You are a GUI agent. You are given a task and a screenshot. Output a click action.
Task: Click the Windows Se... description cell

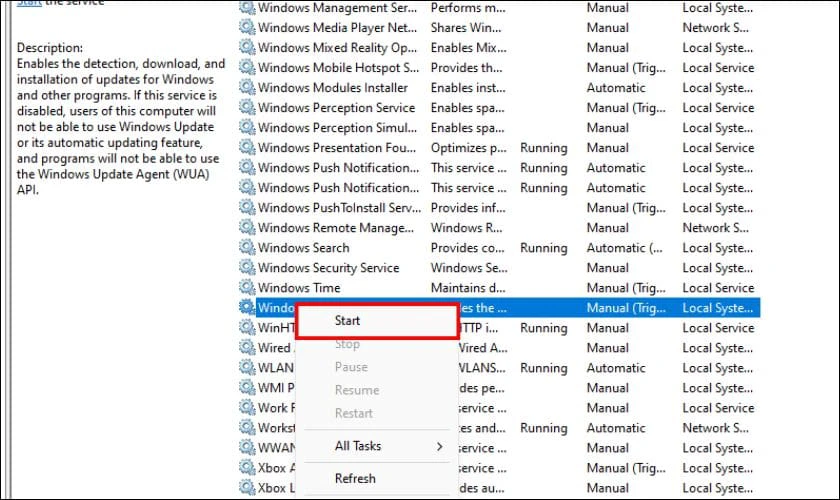[469, 267]
